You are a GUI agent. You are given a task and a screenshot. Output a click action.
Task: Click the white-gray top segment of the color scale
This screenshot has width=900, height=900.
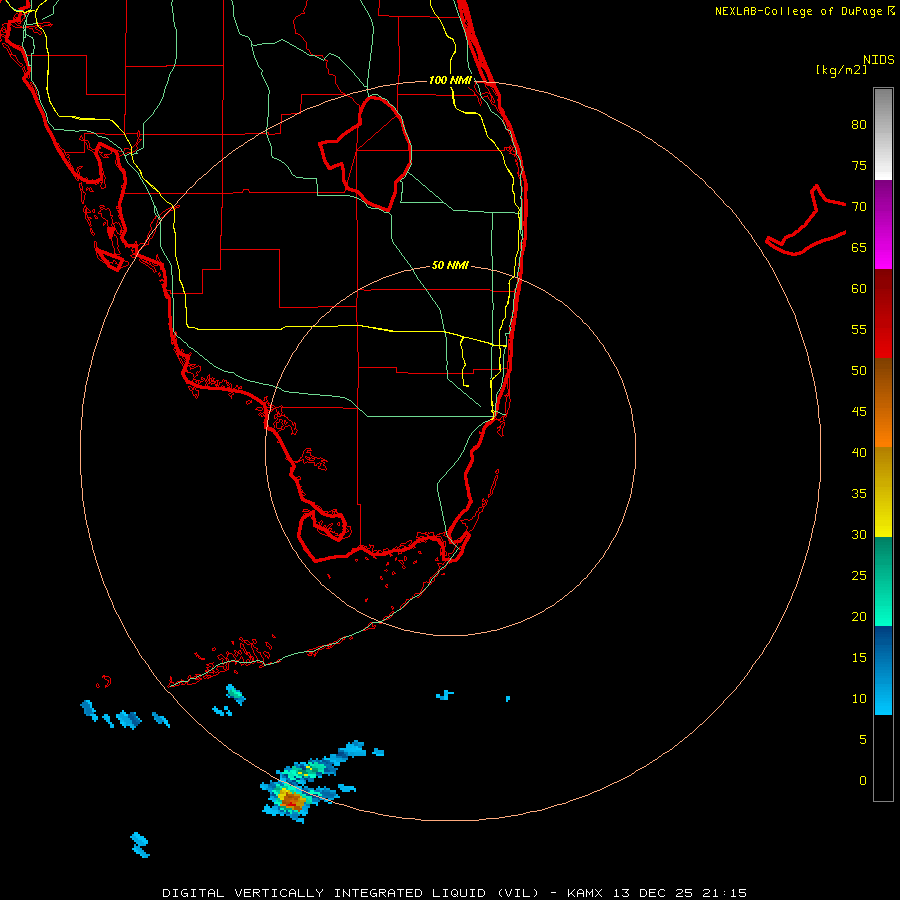(883, 134)
